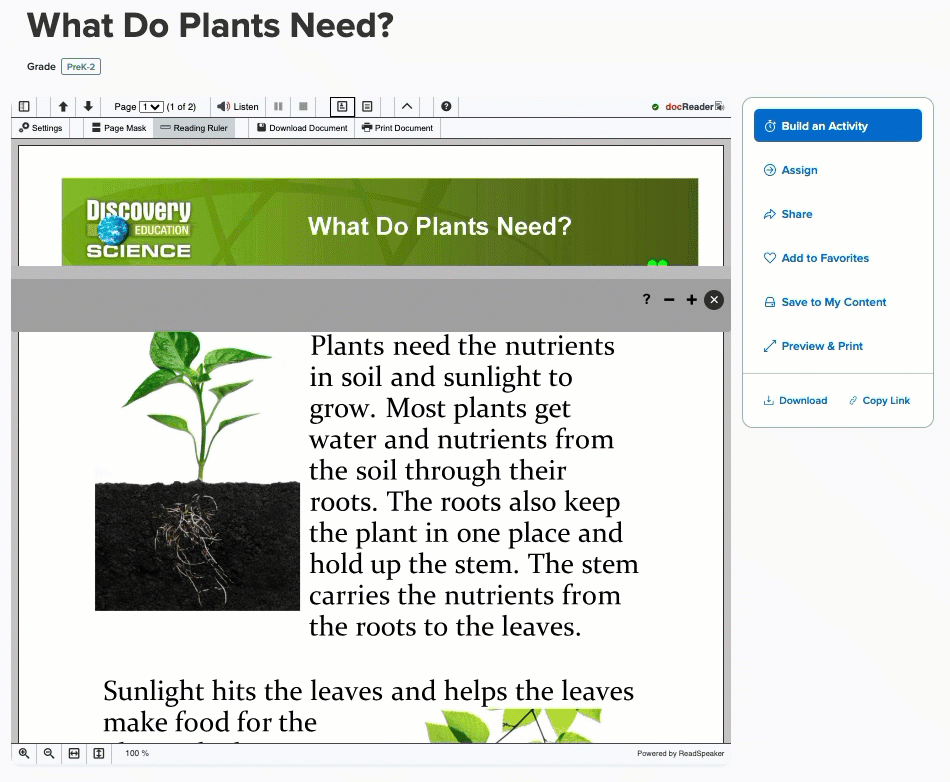950x782 pixels.
Task: Collapse the toolbar with the chevron
Action: 407,107
